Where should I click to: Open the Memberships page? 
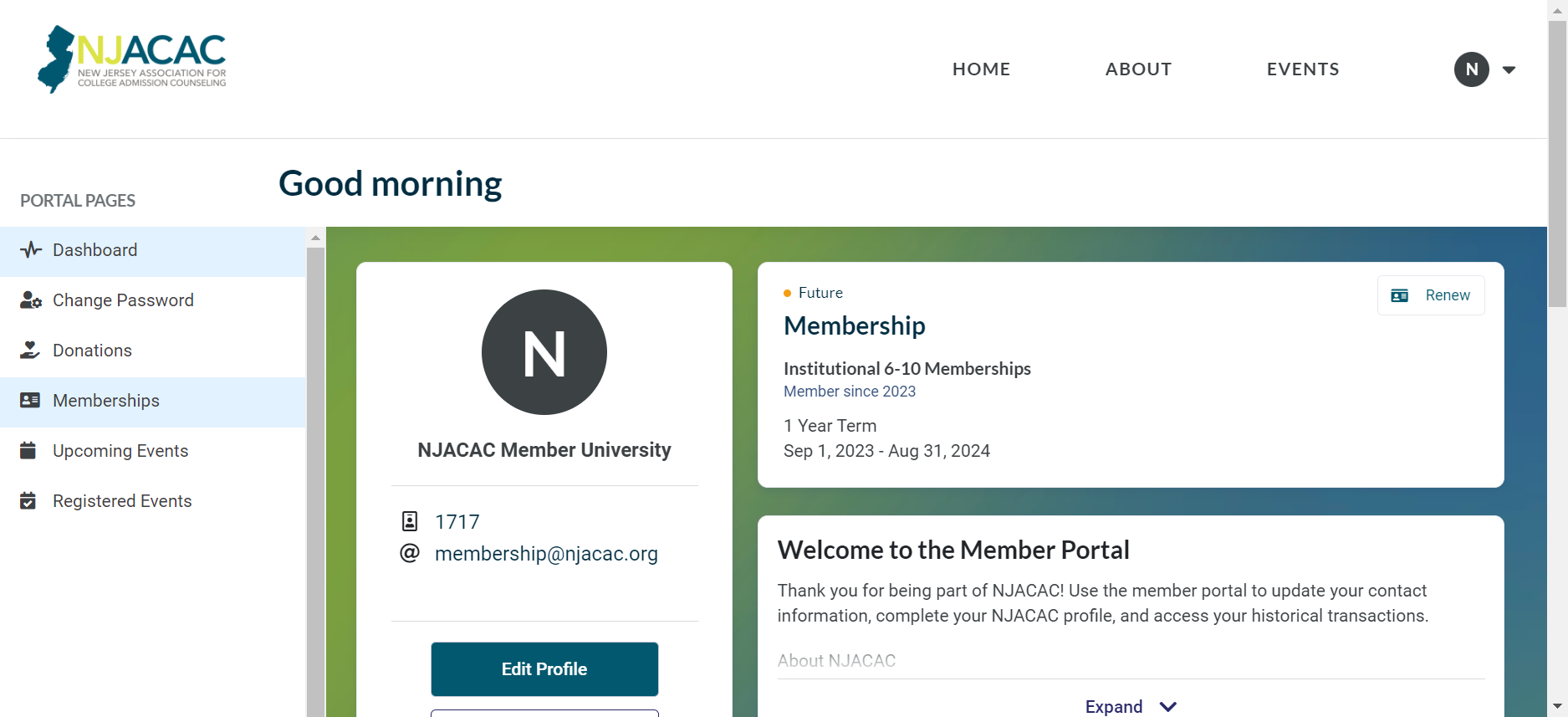(153, 402)
